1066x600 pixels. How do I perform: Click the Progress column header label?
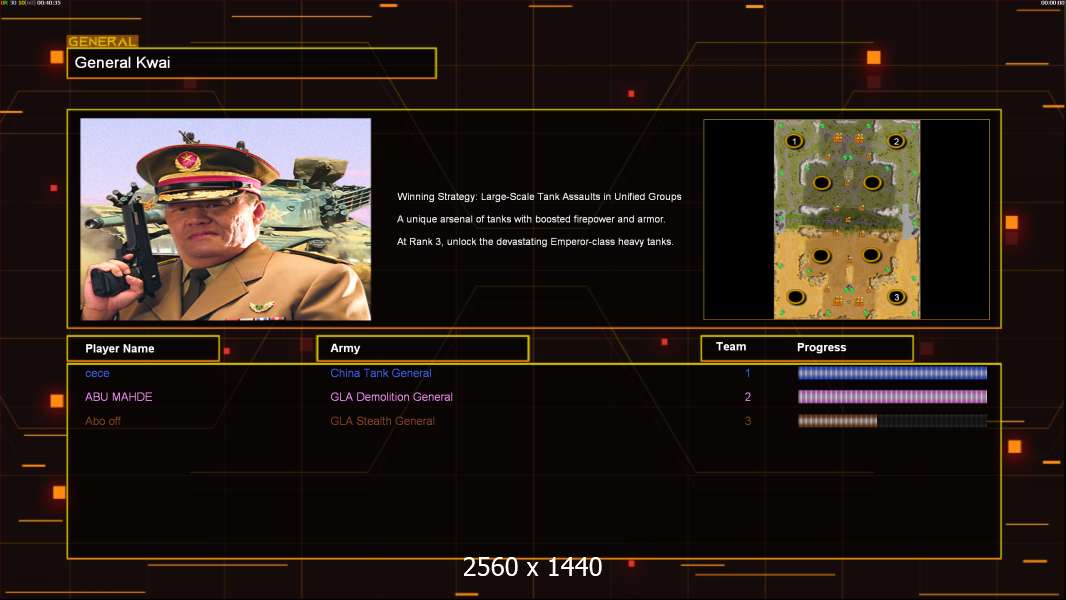click(x=821, y=347)
